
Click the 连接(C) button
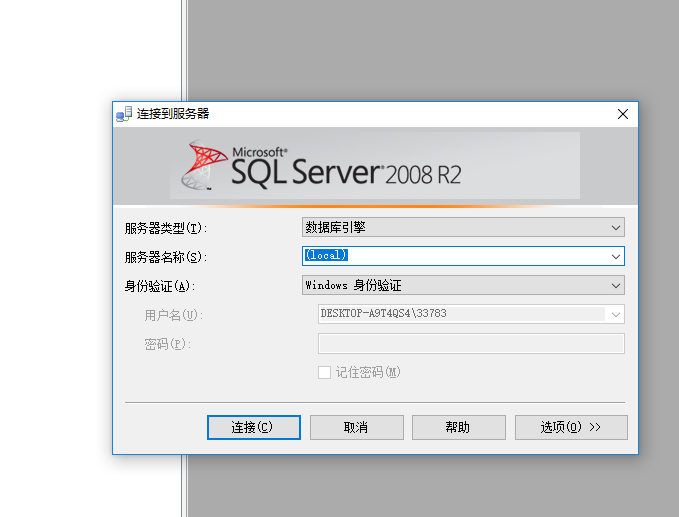254,427
